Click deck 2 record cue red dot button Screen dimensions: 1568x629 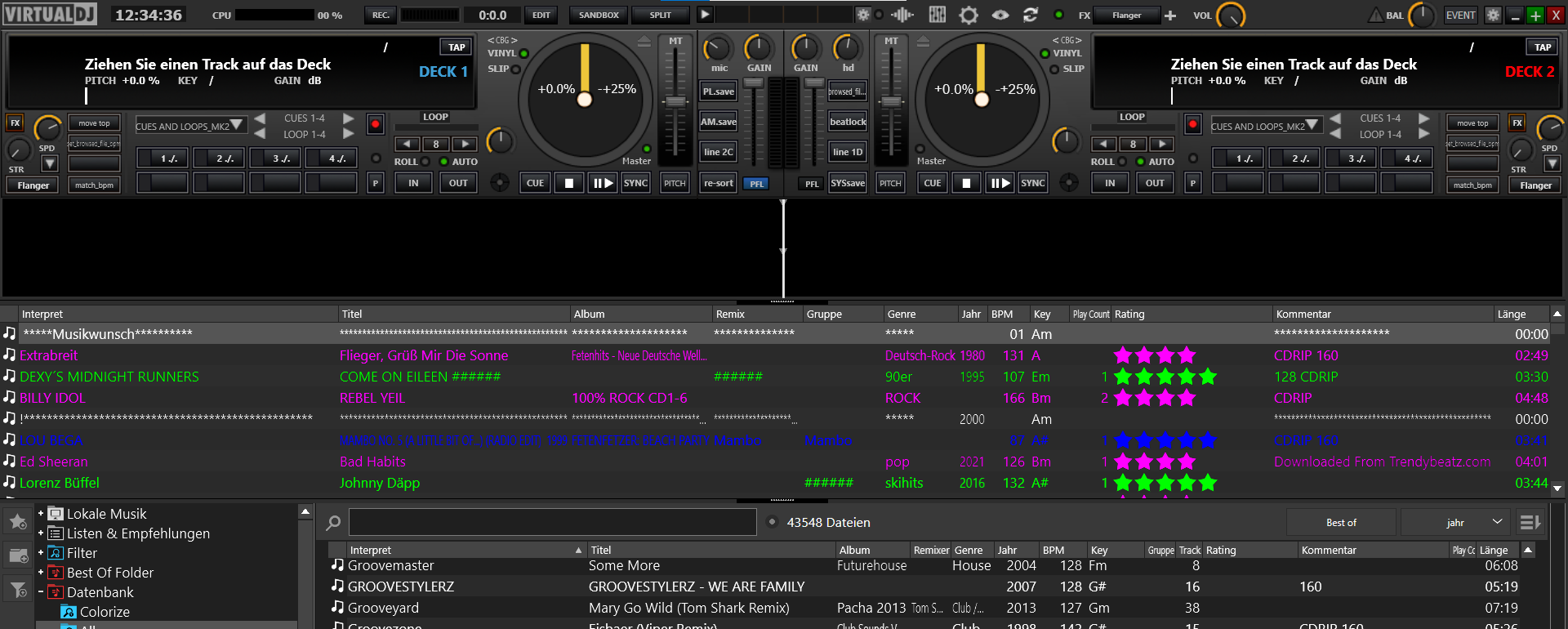[x=1193, y=124]
